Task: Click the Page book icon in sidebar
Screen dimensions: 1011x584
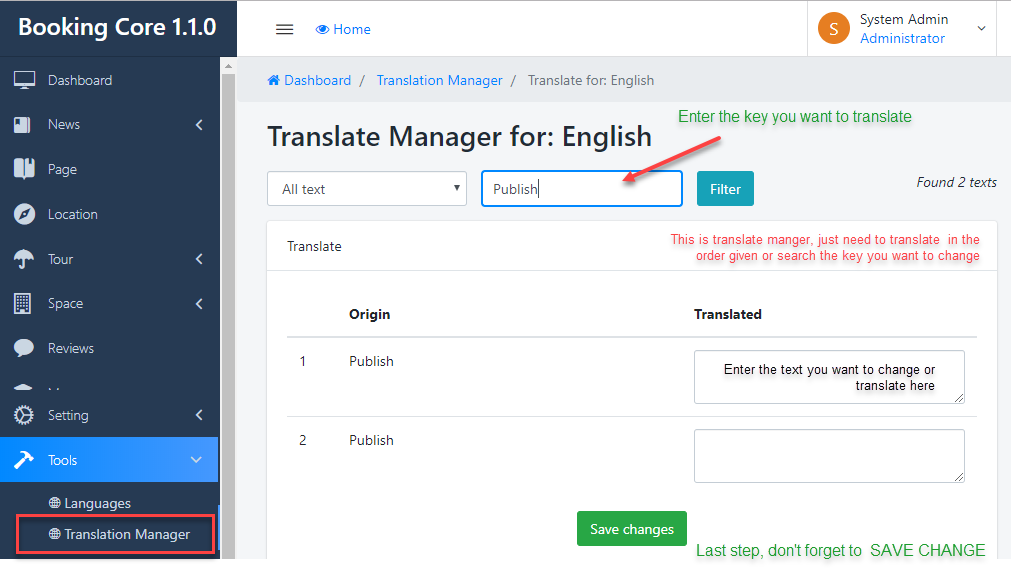Action: pos(24,169)
